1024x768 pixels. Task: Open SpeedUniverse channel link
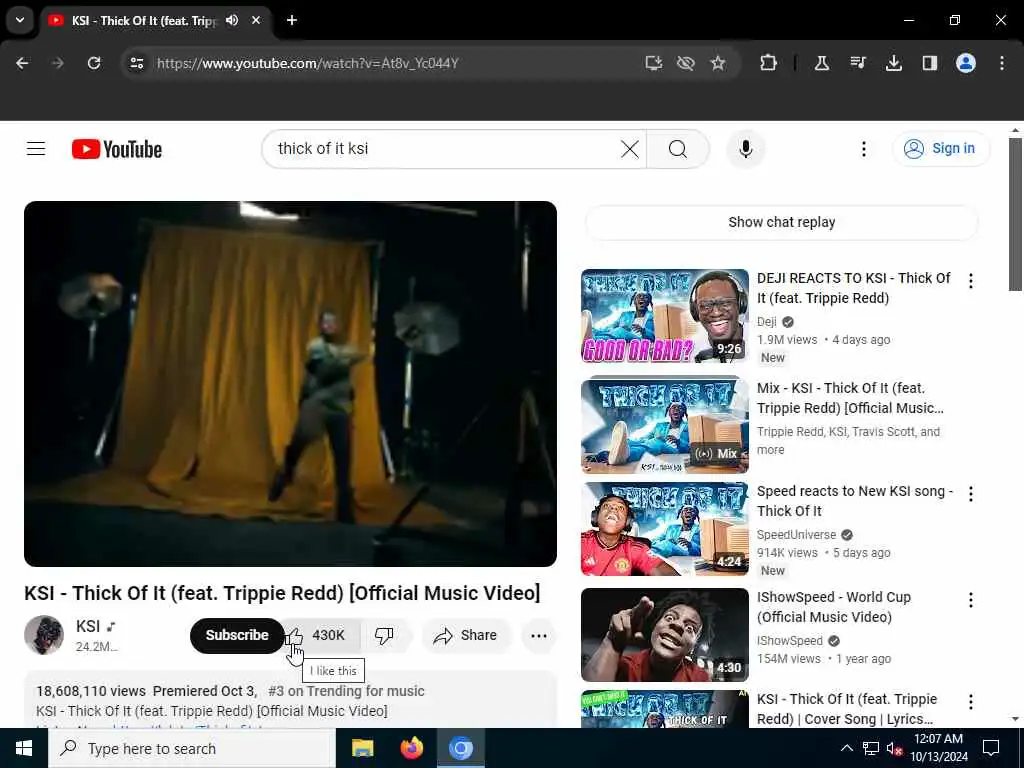[x=796, y=534]
